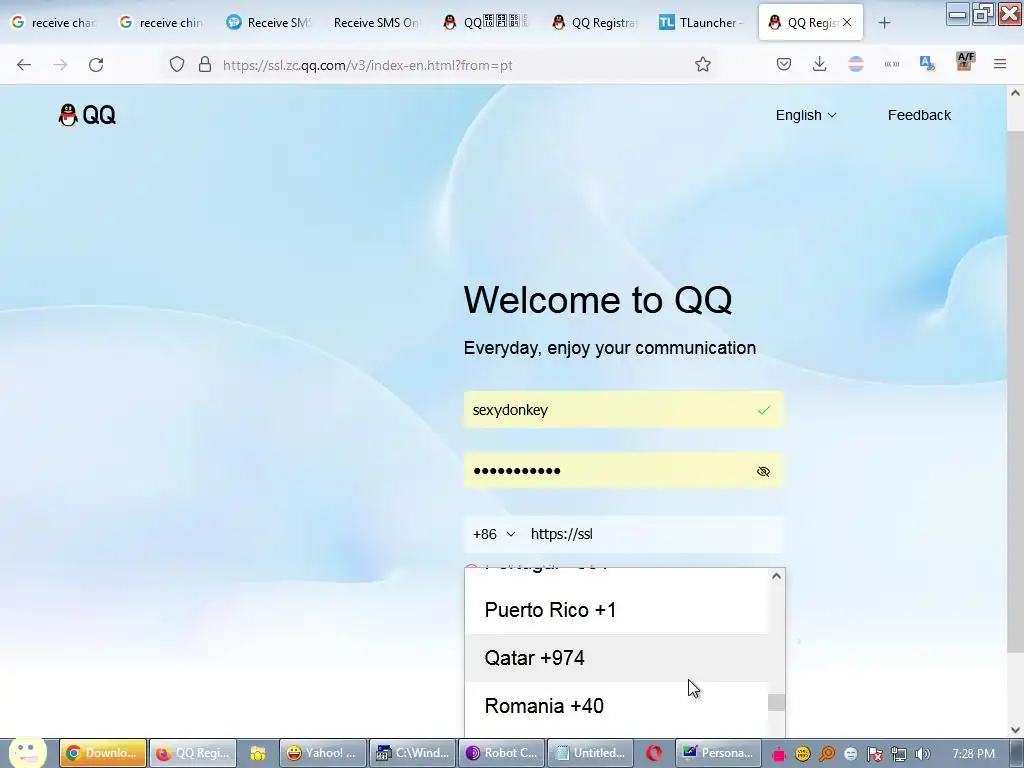Click the 7:28 PM clock

(974, 754)
